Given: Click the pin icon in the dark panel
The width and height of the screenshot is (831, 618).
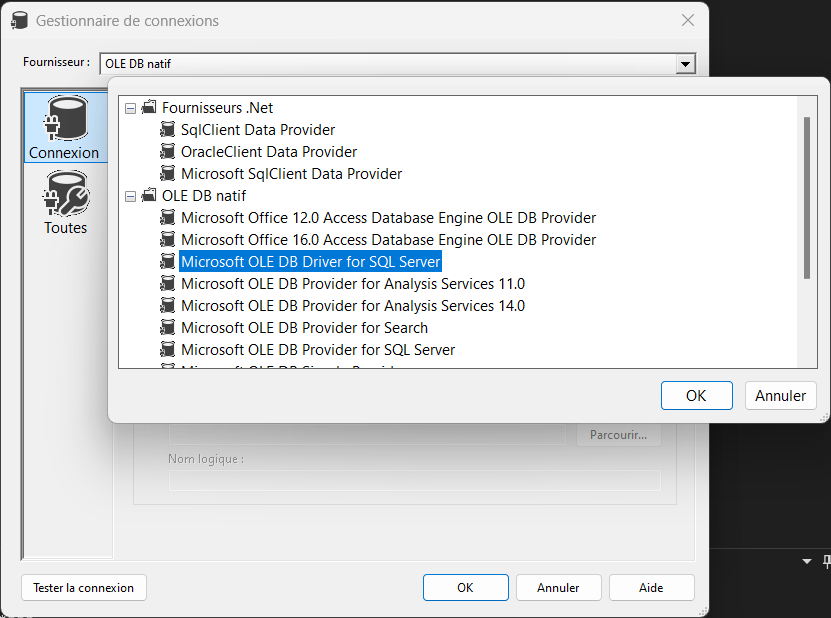Looking at the screenshot, I should [x=827, y=561].
